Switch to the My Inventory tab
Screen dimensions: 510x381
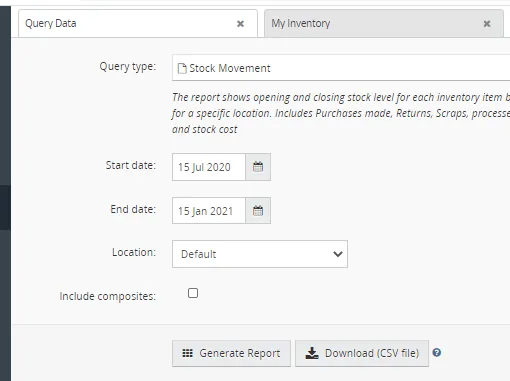pos(384,23)
